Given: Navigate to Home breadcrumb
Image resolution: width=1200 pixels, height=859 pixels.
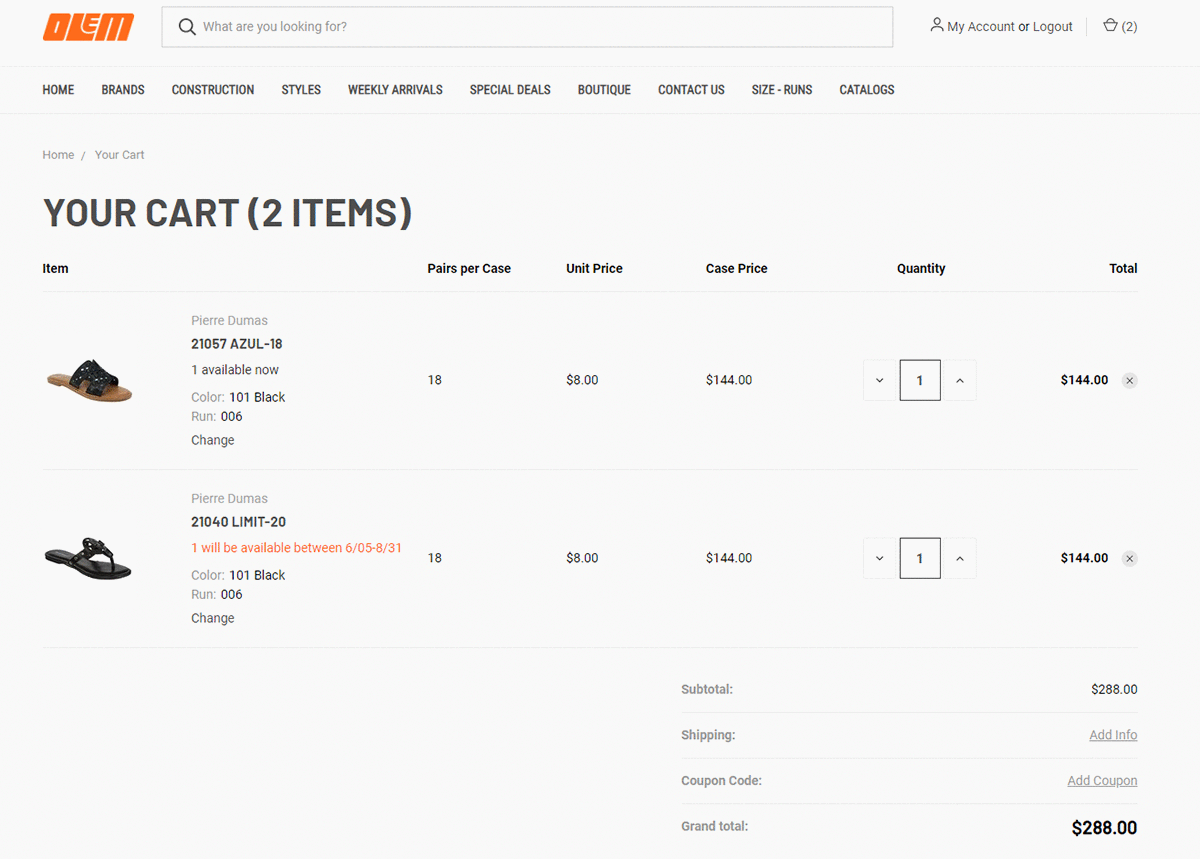Looking at the screenshot, I should tap(58, 155).
